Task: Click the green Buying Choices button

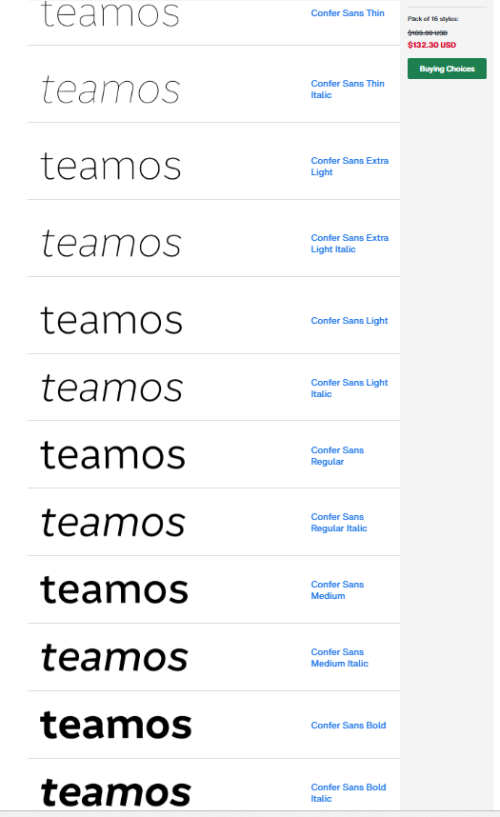Action: click(x=447, y=68)
